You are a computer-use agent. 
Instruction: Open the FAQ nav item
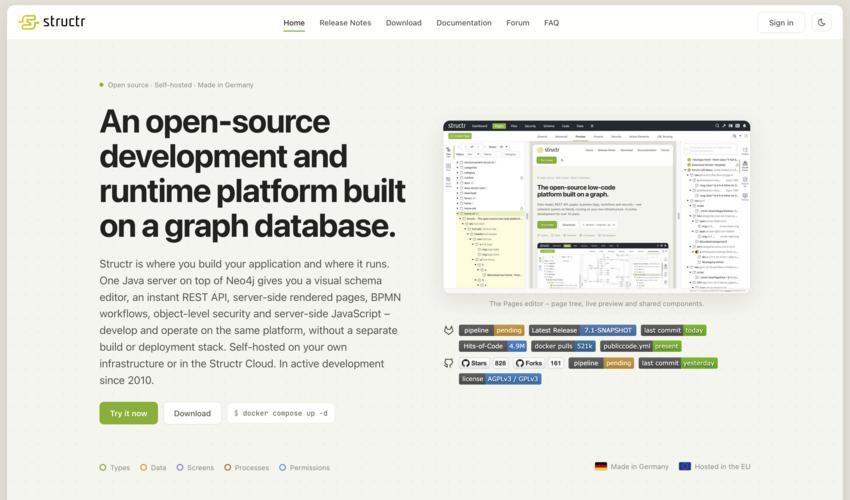coord(551,23)
